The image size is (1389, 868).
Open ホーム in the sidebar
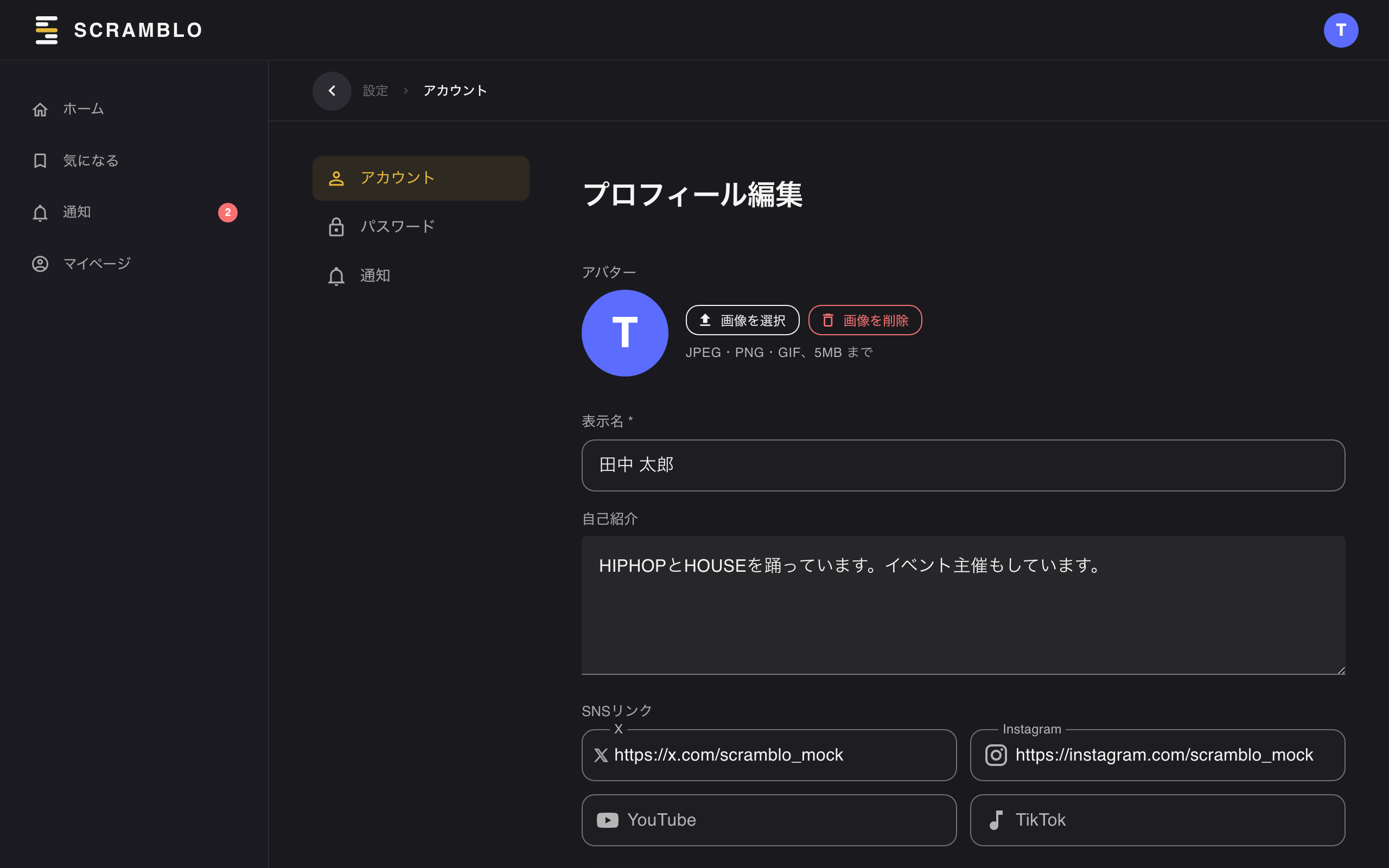click(x=135, y=109)
